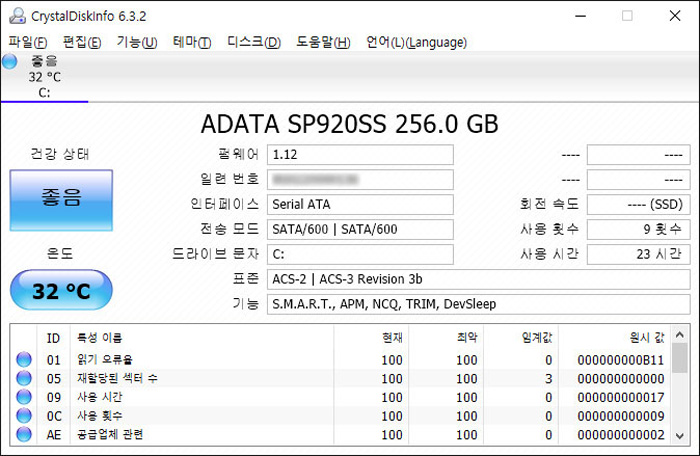
Task: Click raw value 000000000009
Action: (621, 416)
